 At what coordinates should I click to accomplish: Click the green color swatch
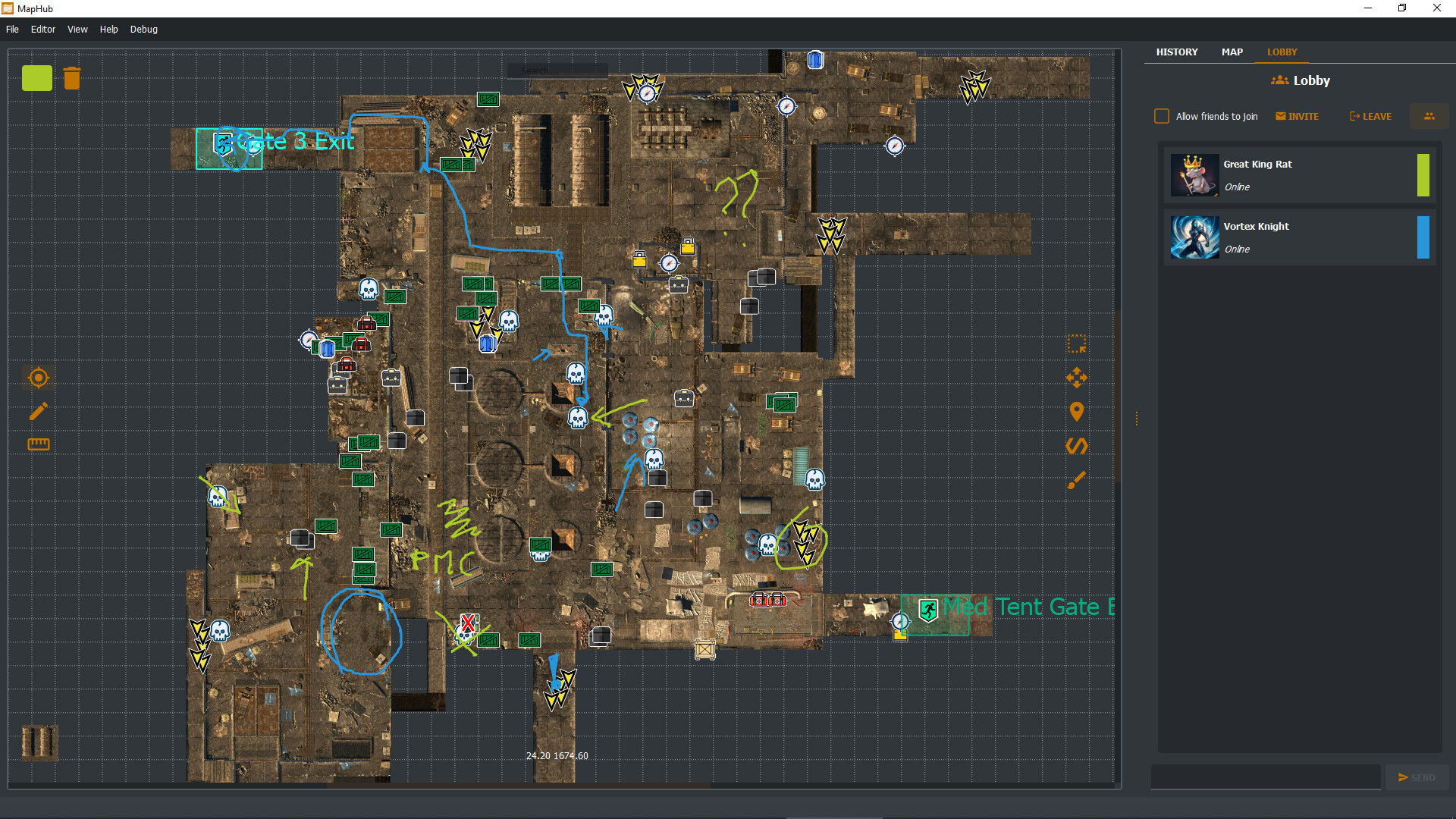tap(36, 77)
